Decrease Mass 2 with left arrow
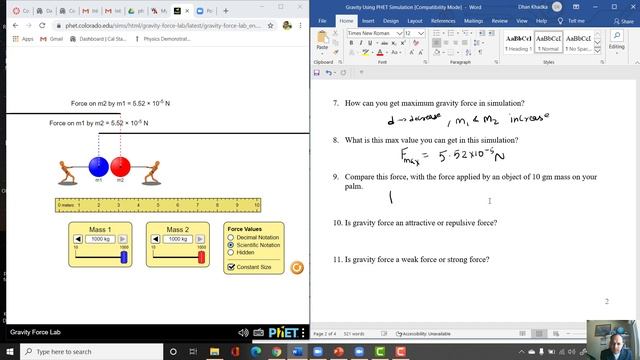Viewport: 640px width, 360px height. tap(156, 239)
